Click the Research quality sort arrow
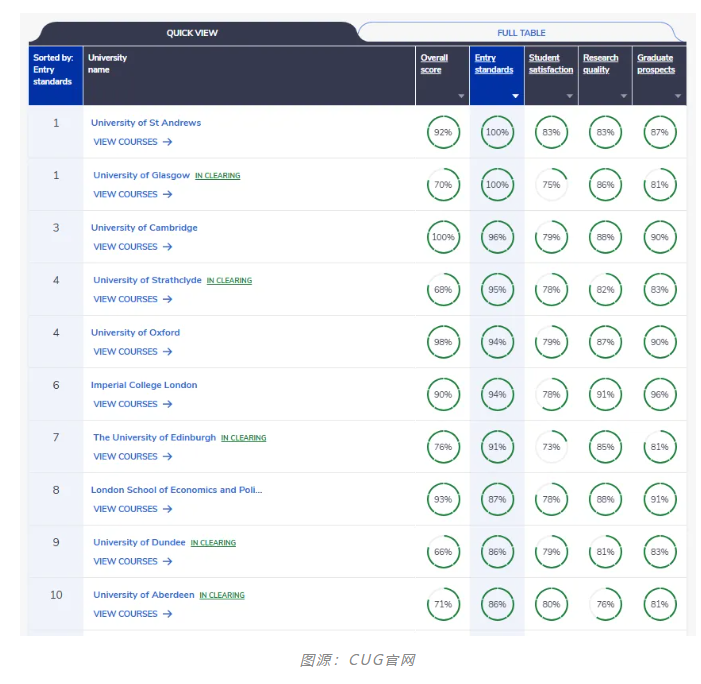The image size is (701, 684). point(624,96)
